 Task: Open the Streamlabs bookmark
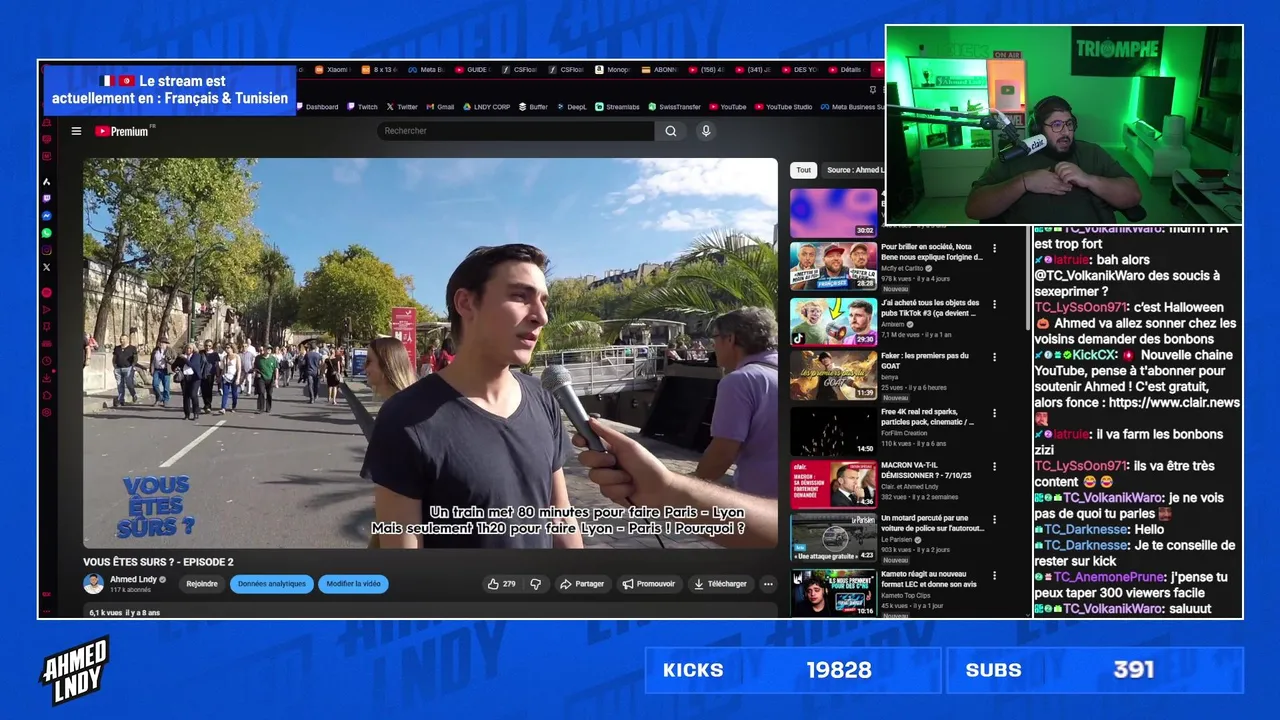pos(617,107)
